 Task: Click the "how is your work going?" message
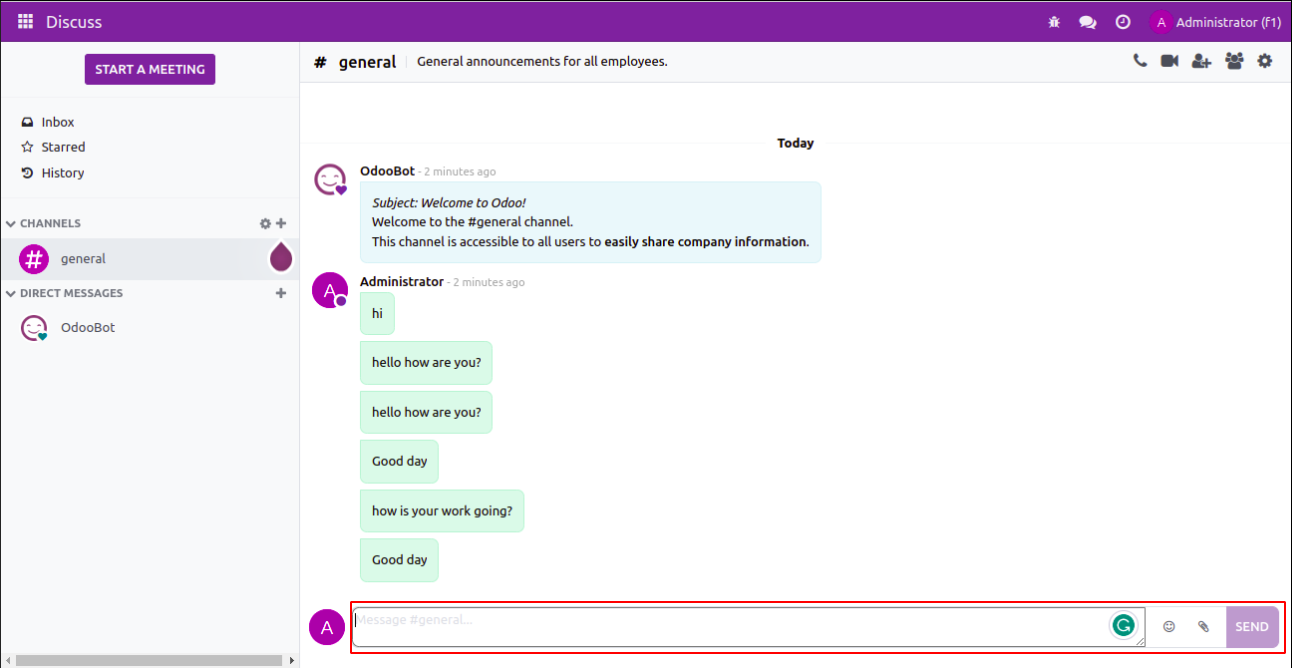pos(442,511)
